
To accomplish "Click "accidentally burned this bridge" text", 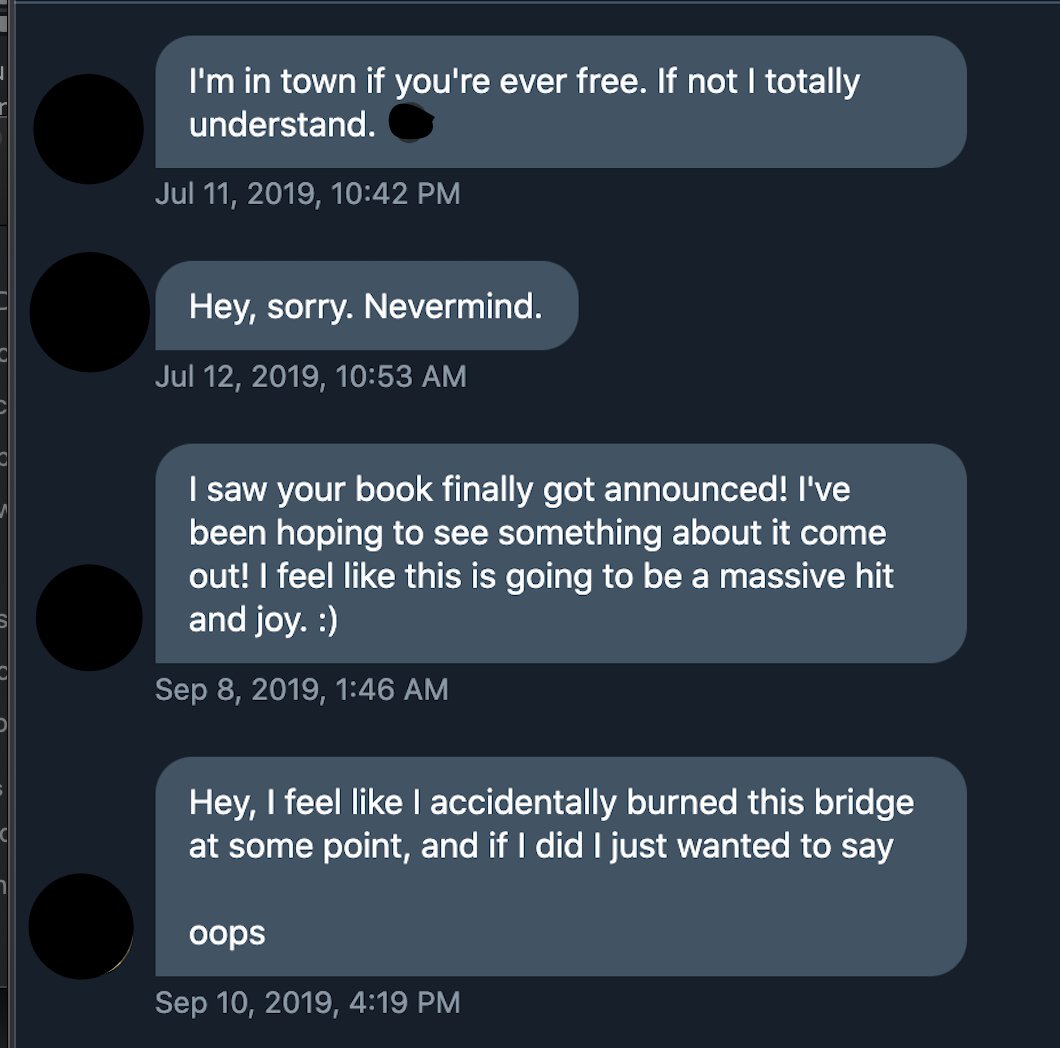I will [672, 803].
